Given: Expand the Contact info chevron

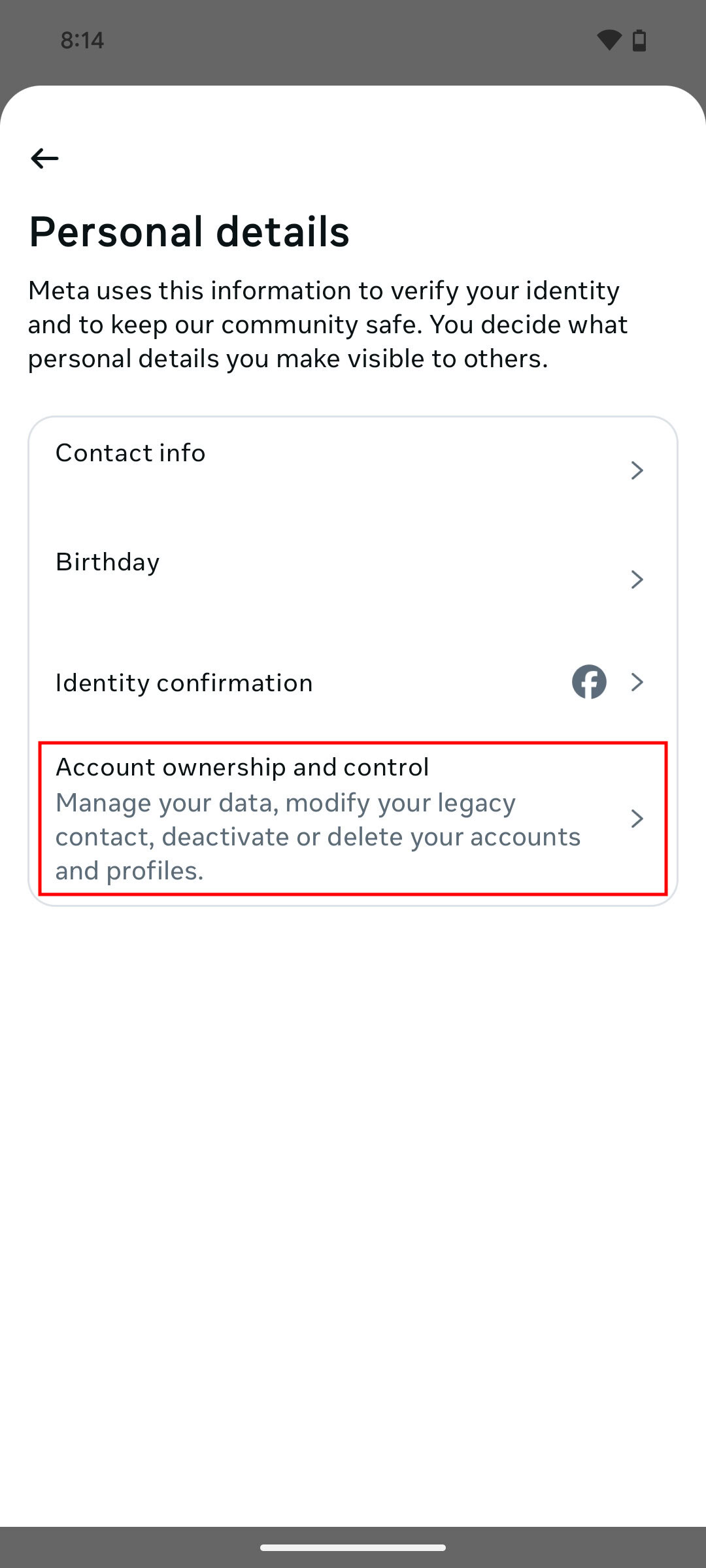Looking at the screenshot, I should click(637, 470).
